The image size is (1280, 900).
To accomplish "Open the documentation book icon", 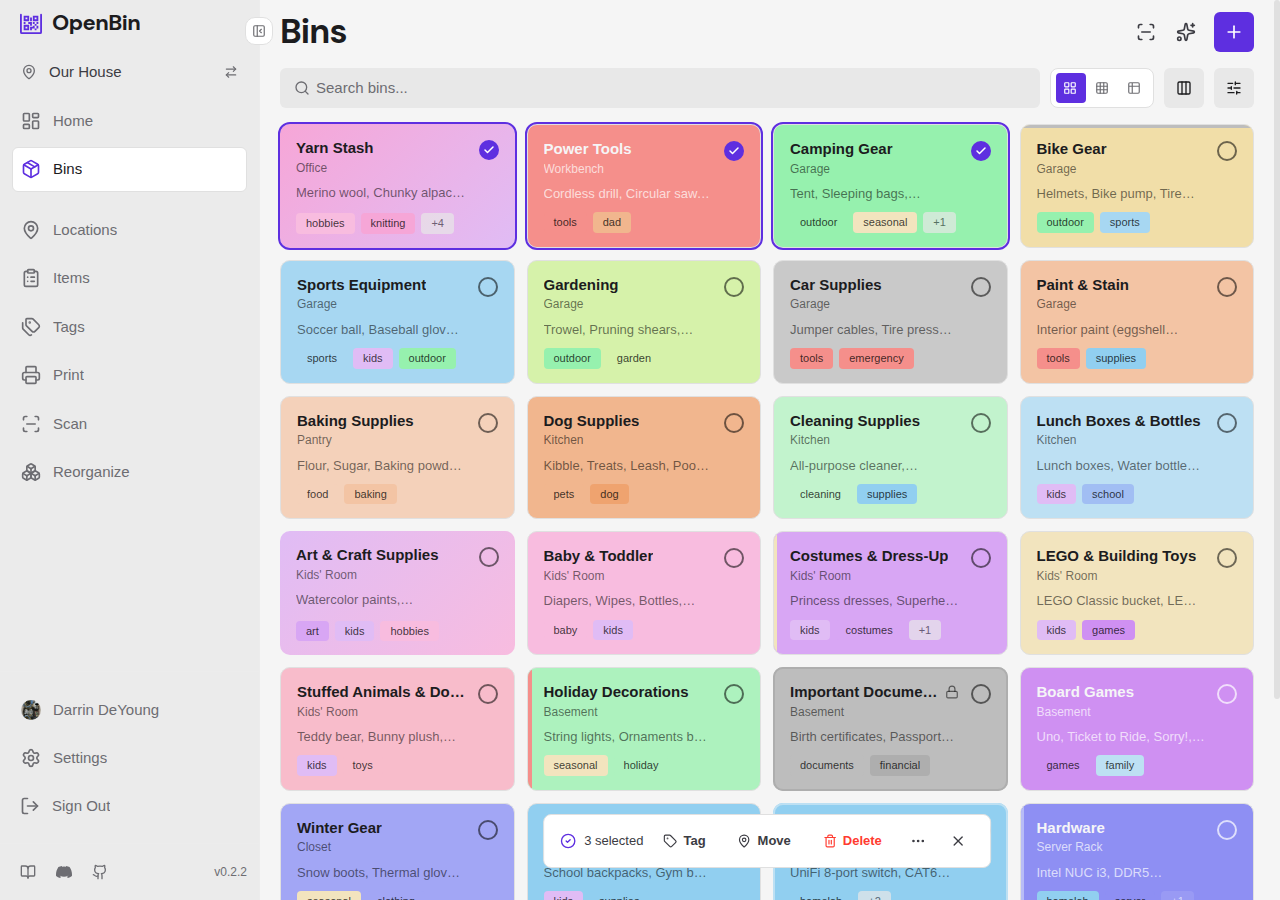I will 28,871.
